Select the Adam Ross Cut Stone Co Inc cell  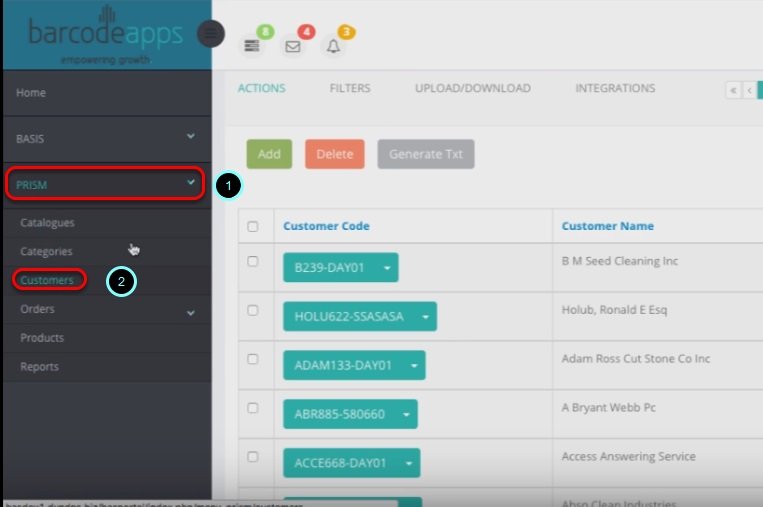point(636,359)
